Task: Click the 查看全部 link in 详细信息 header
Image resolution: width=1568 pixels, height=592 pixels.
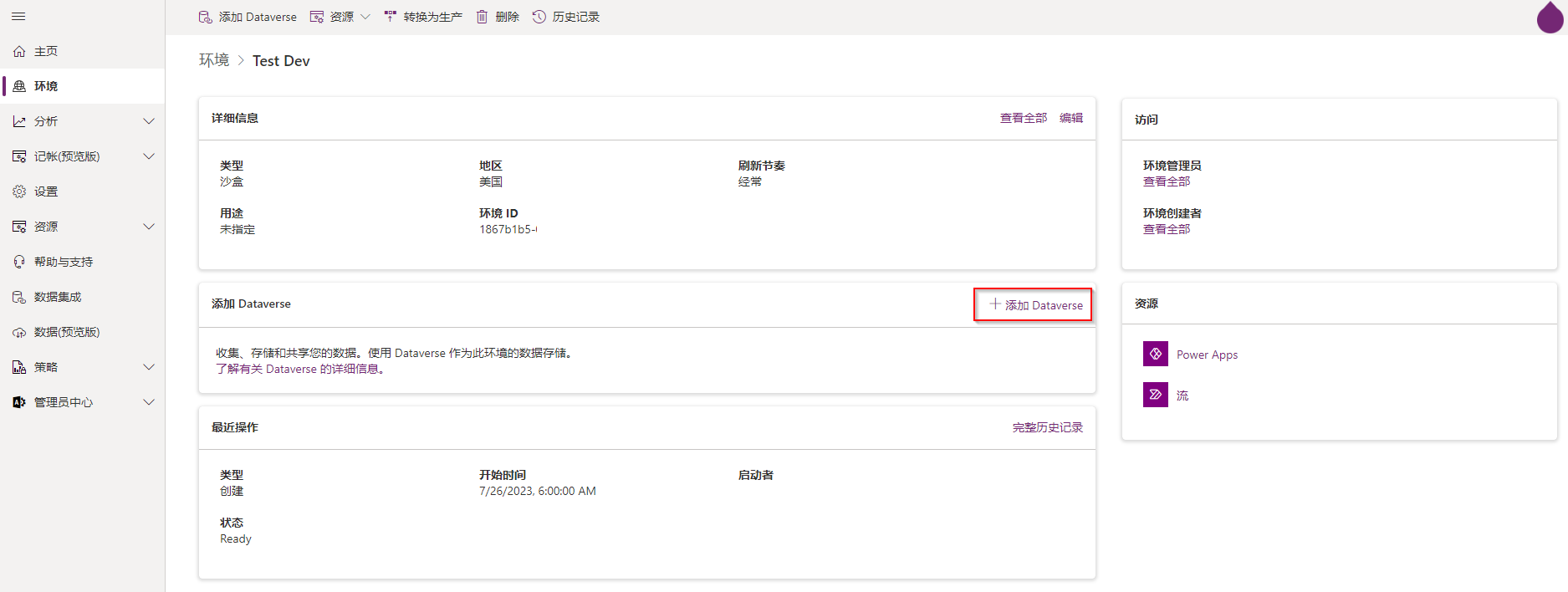Action: (x=1024, y=118)
